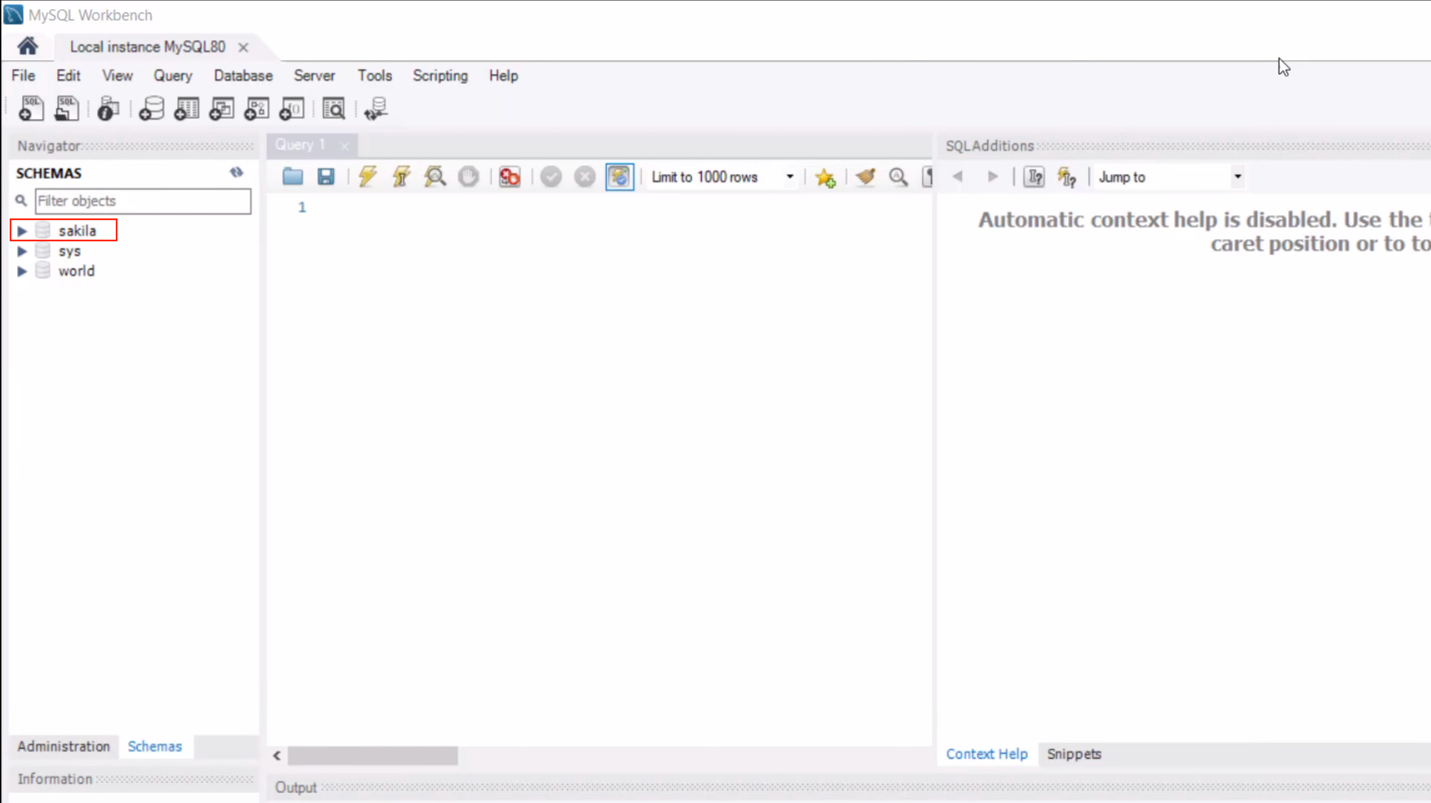This screenshot has width=1431, height=803.
Task: Open the Help menu
Action: 503,75
